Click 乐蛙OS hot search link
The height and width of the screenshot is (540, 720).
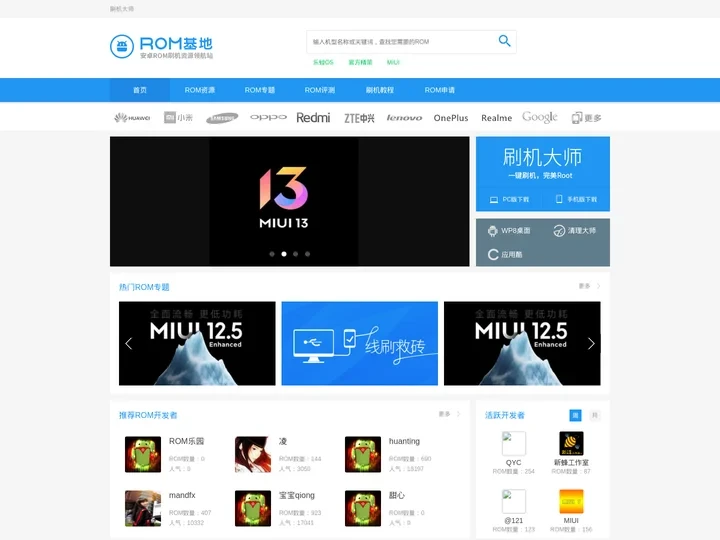(x=323, y=62)
